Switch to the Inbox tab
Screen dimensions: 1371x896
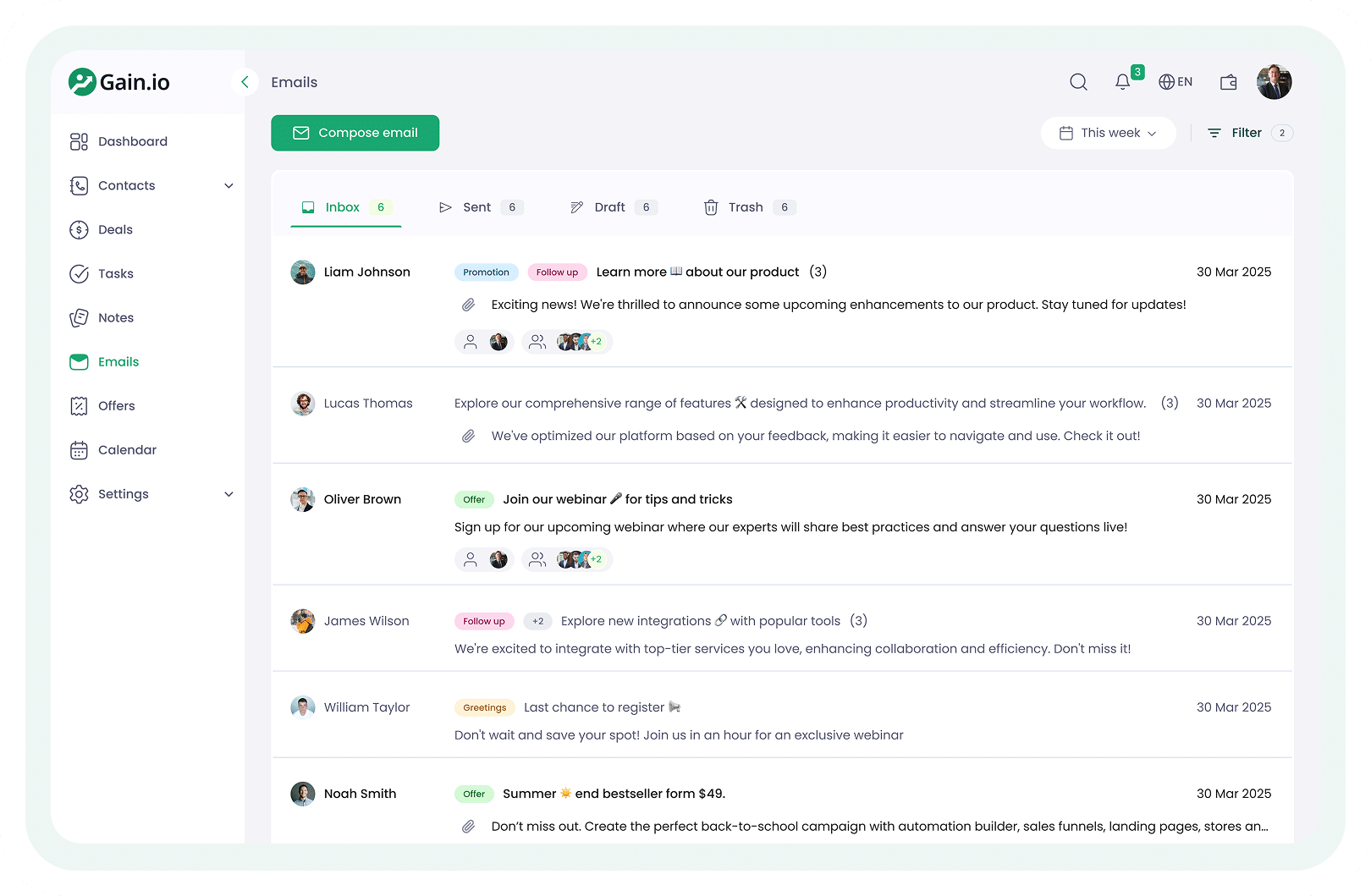(x=346, y=207)
